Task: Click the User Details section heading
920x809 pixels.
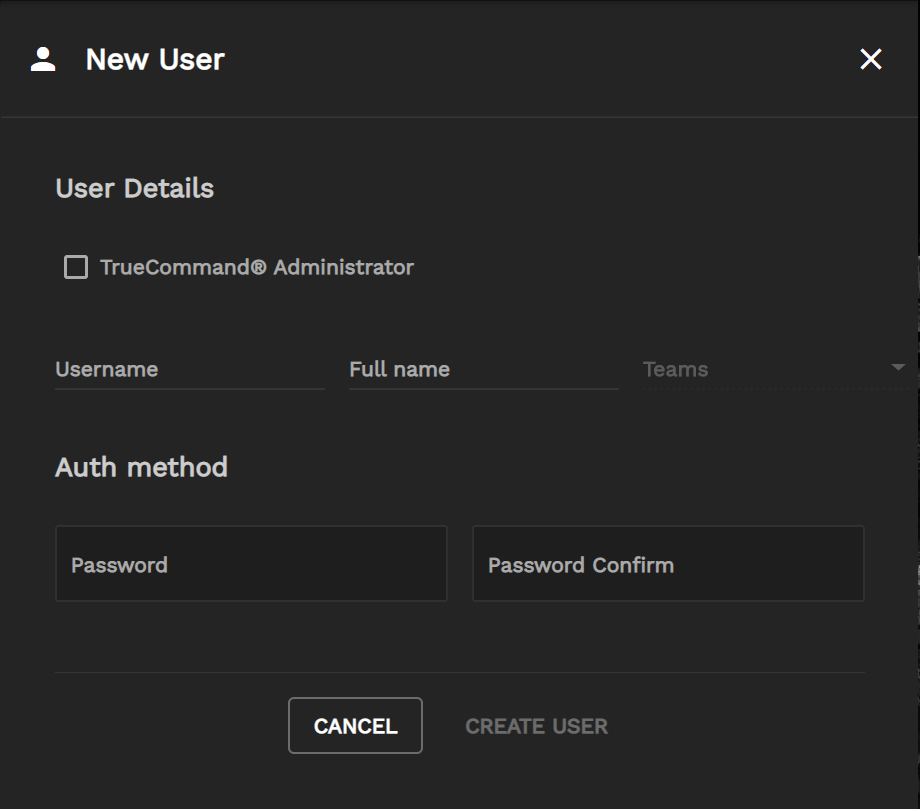Action: tap(134, 188)
